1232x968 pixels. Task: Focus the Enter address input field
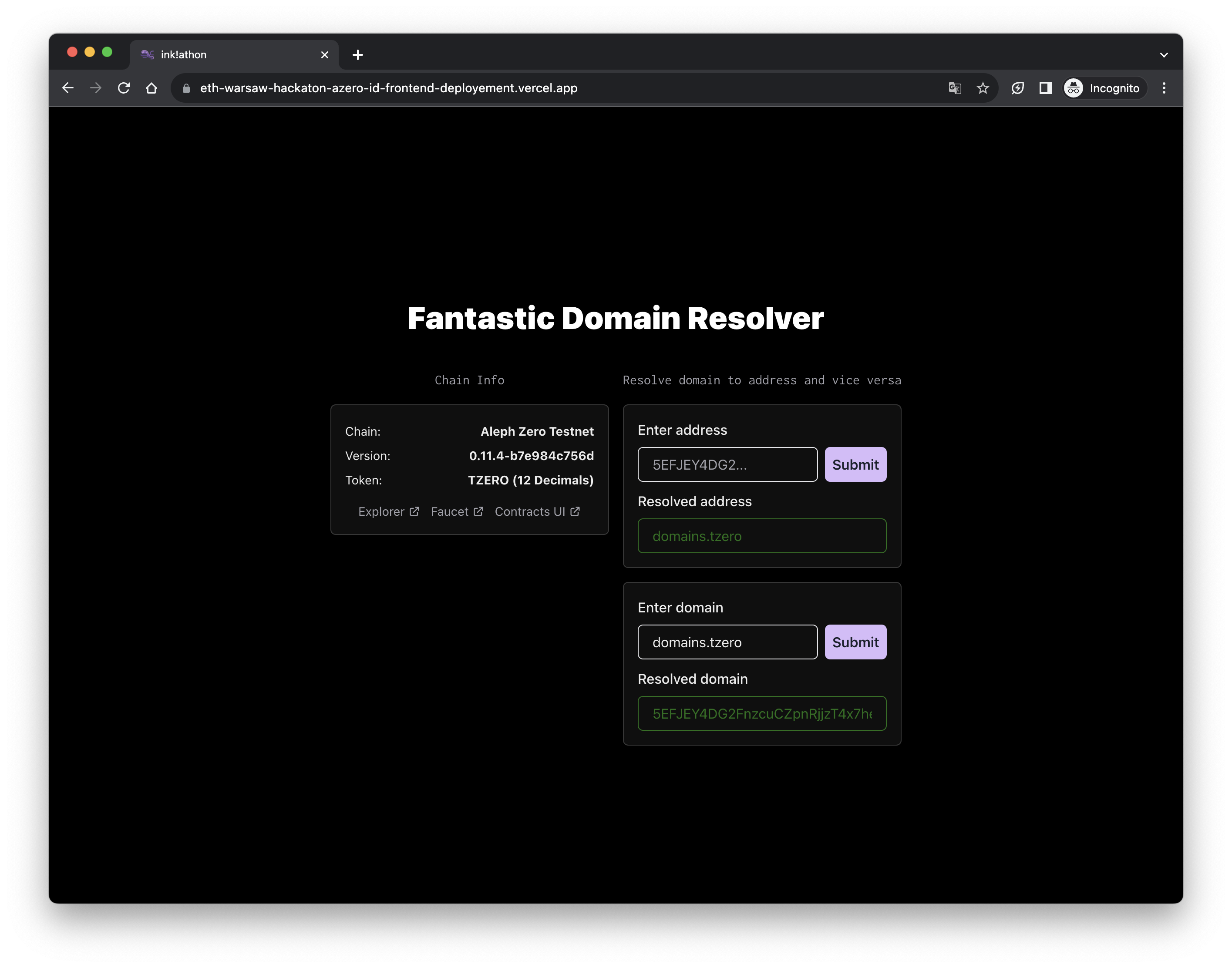click(x=727, y=465)
